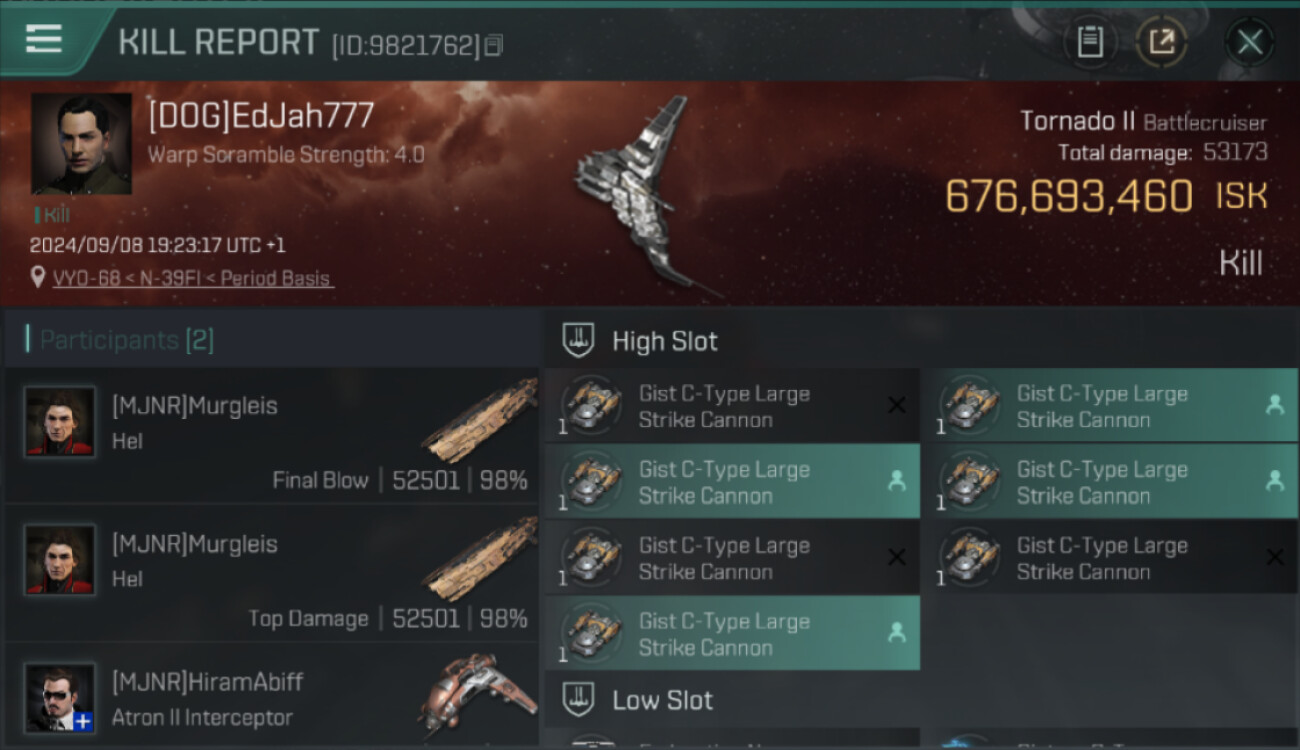This screenshot has width=1300, height=750.
Task: View EdJah777's pilot portrait
Action: click(x=81, y=144)
